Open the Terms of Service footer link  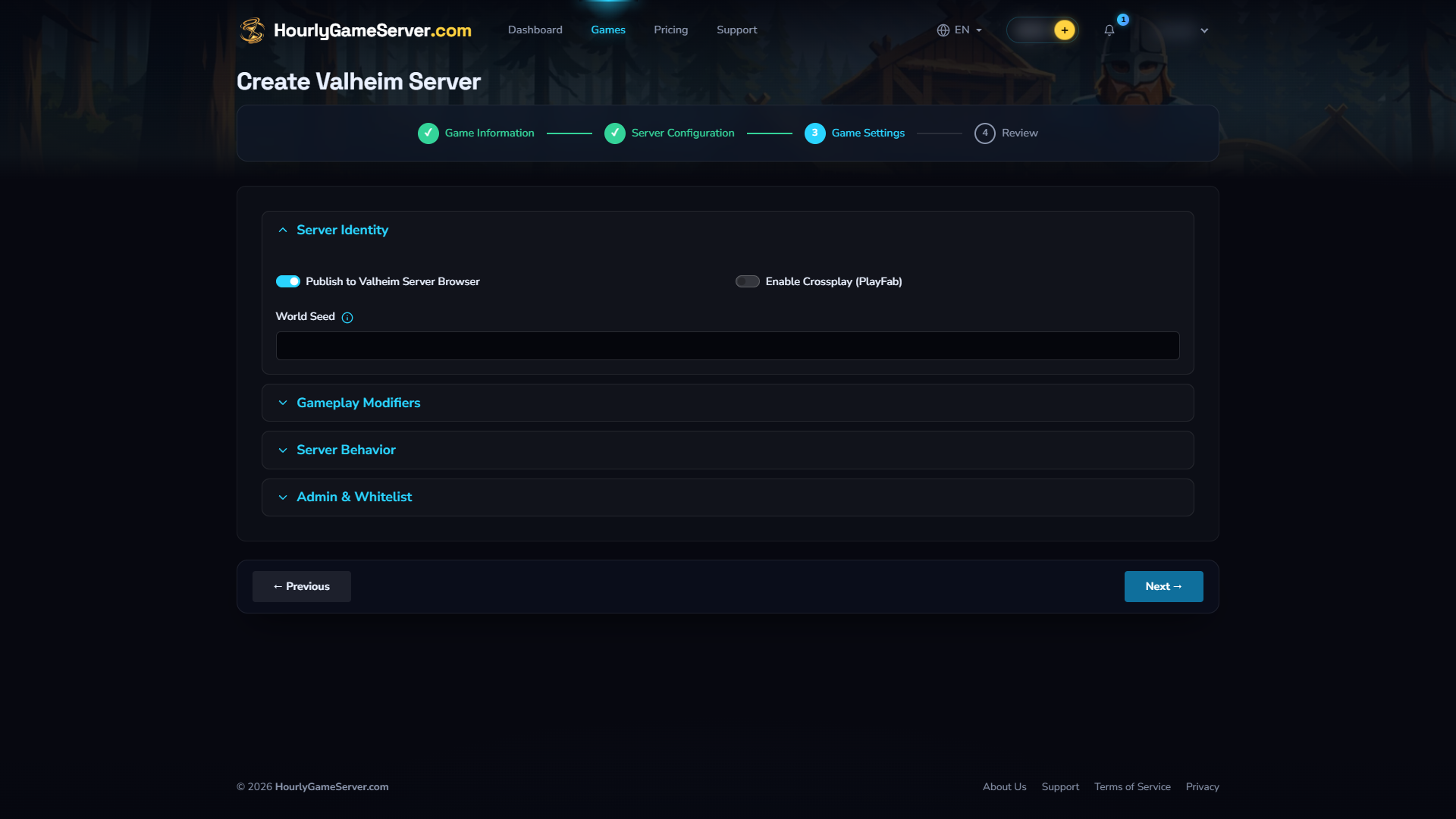tap(1132, 787)
